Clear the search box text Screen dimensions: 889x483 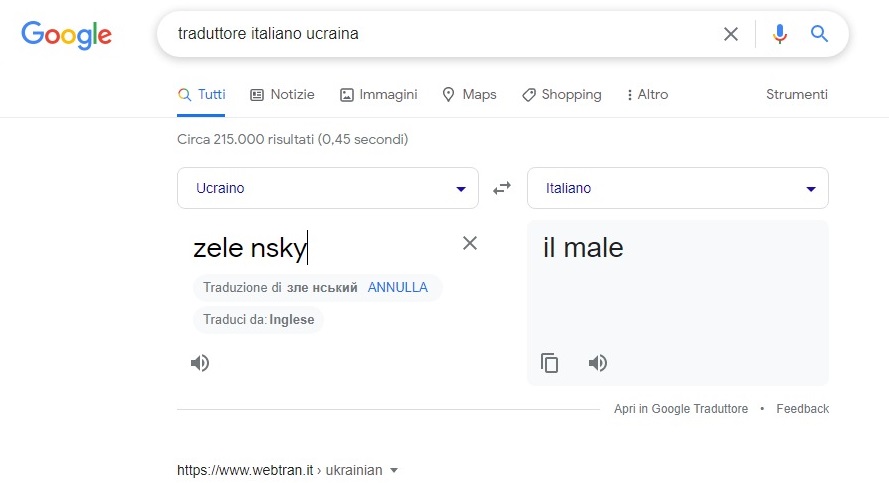tap(731, 34)
